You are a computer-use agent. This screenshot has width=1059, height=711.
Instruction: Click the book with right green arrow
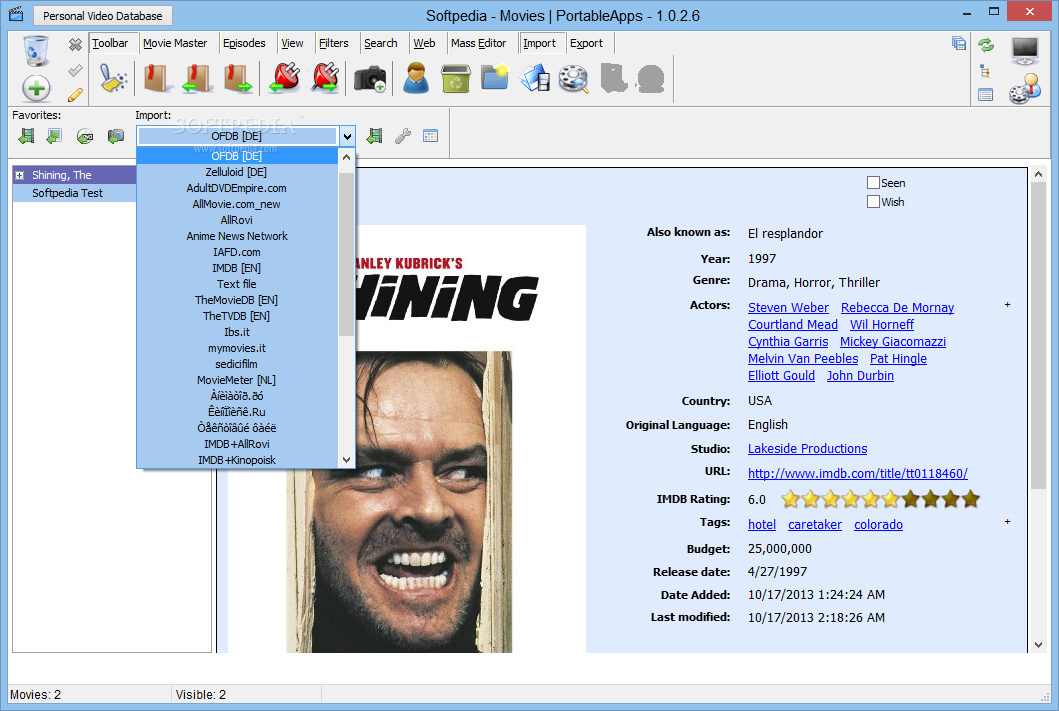point(238,78)
